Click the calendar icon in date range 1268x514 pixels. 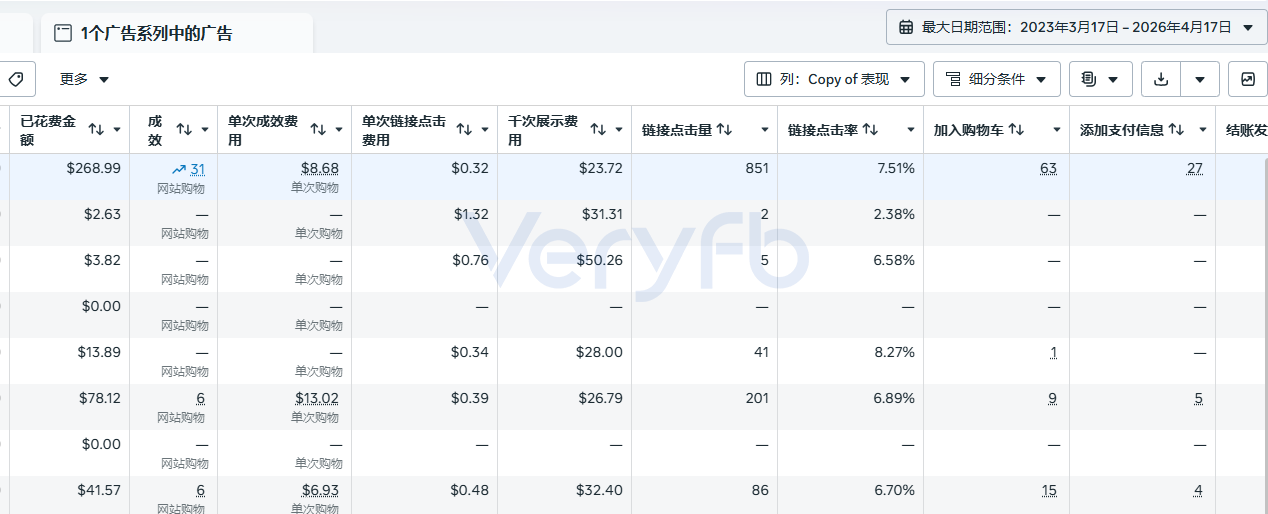click(906, 27)
